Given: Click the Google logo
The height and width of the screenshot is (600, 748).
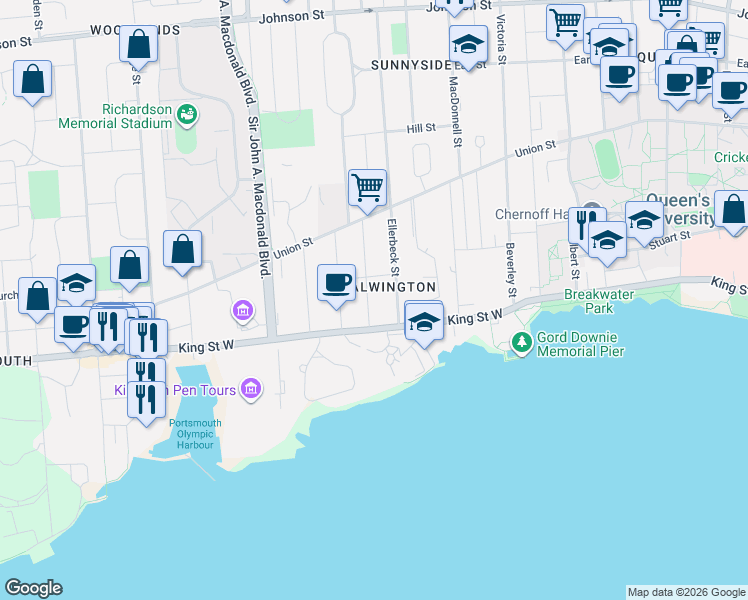Looking at the screenshot, I should pyautogui.click(x=33, y=588).
